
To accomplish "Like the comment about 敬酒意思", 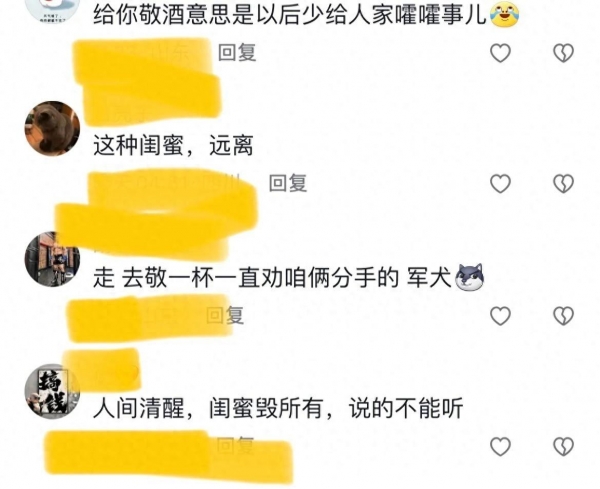I will [501, 53].
